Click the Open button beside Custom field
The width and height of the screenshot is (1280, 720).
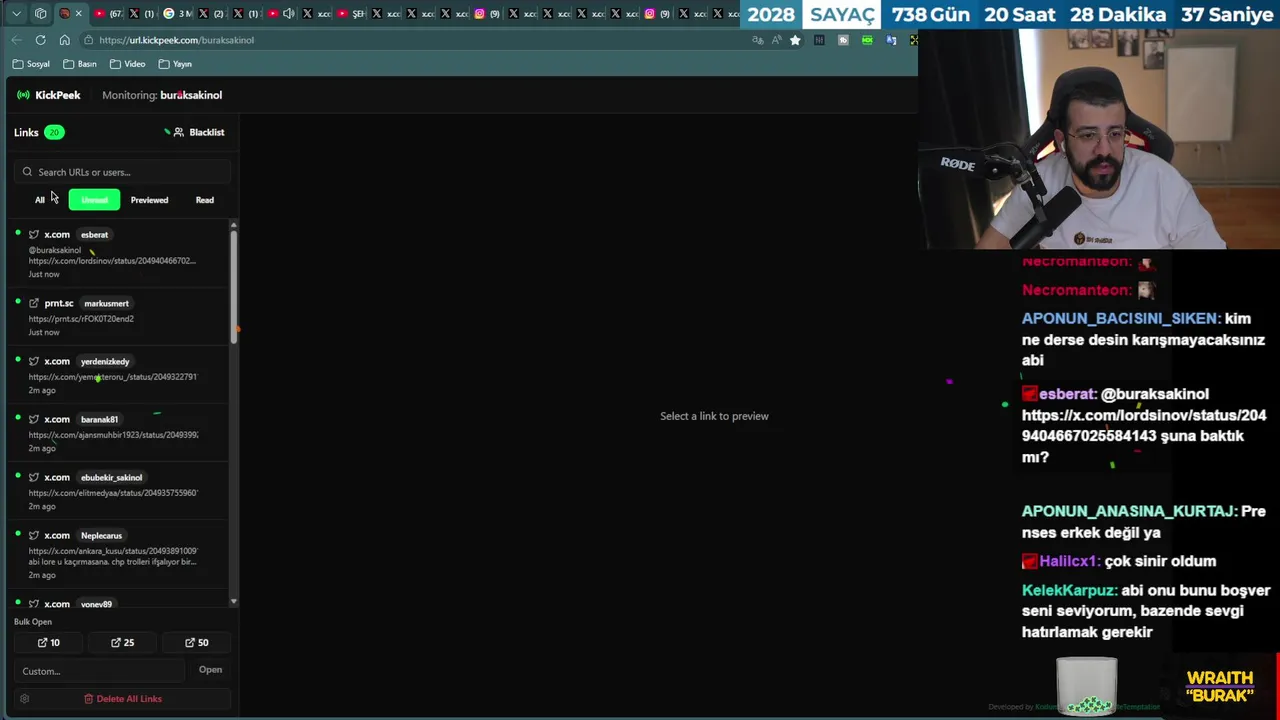[x=210, y=670]
